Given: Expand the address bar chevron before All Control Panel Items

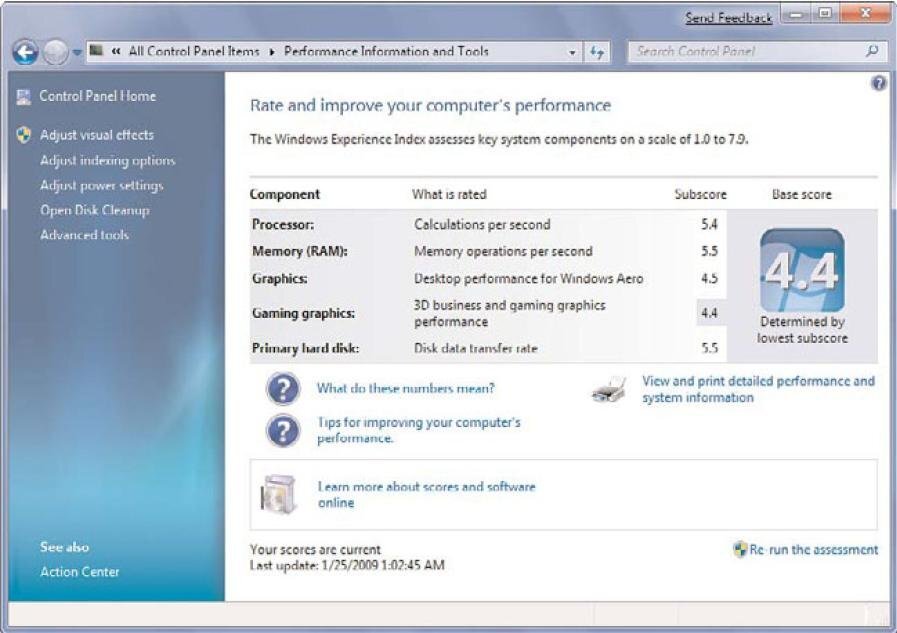Looking at the screenshot, I should point(116,51).
